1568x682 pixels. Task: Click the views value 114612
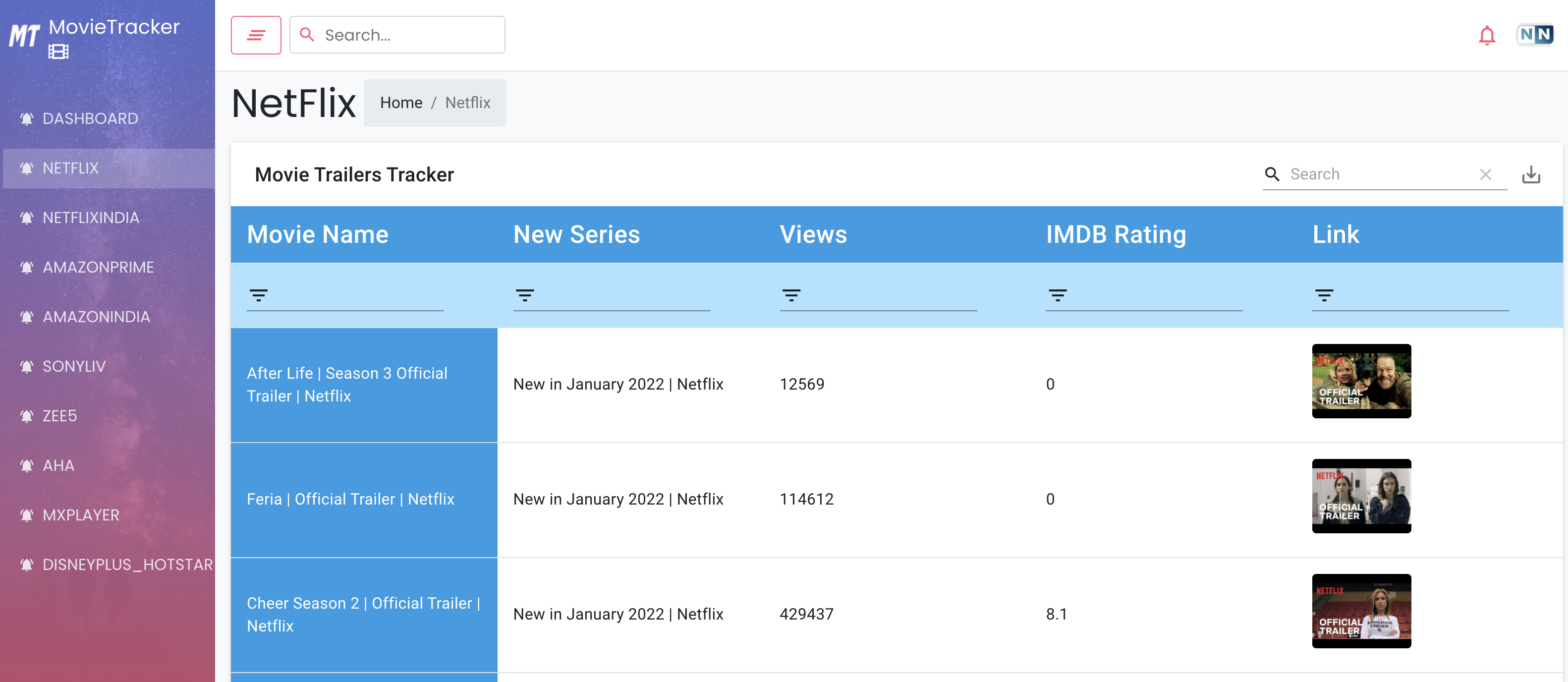pyautogui.click(x=806, y=499)
